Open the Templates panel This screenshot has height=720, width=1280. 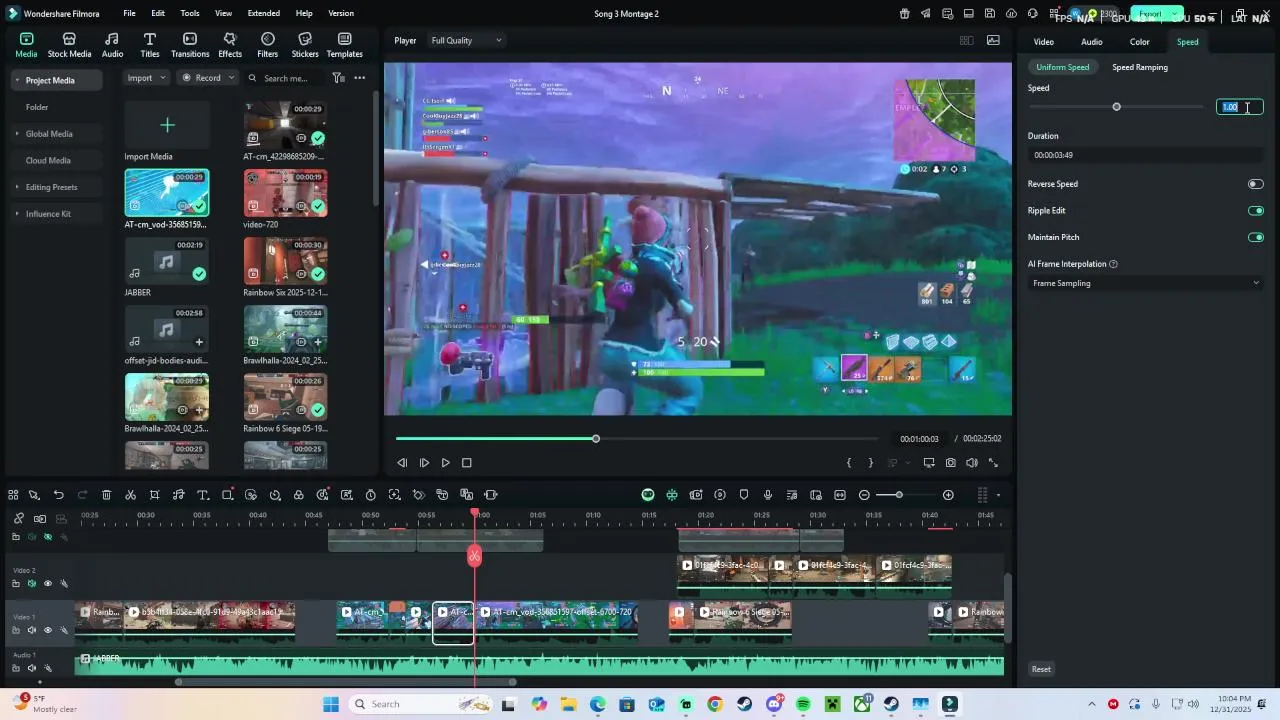[x=344, y=45]
